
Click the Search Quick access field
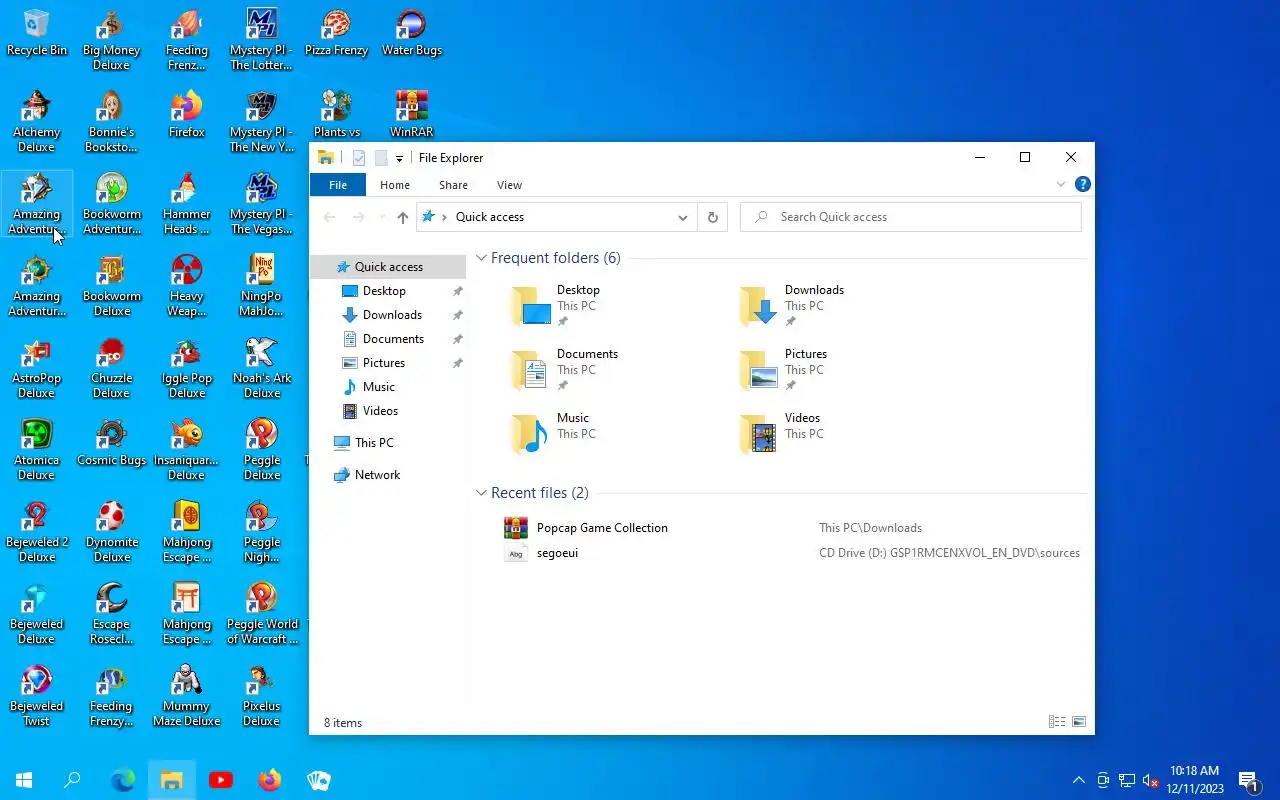click(x=910, y=217)
